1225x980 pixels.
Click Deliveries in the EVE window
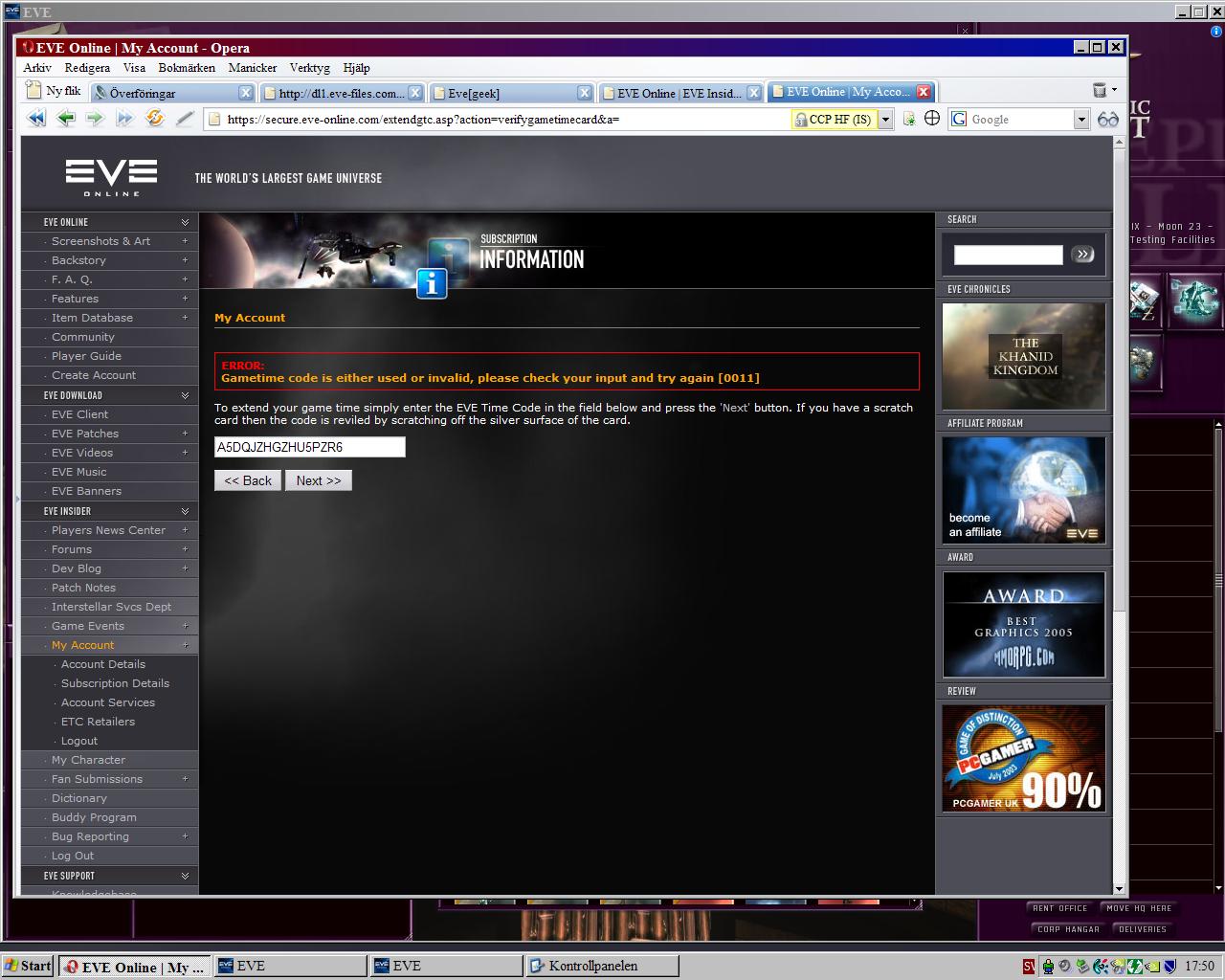click(1142, 928)
